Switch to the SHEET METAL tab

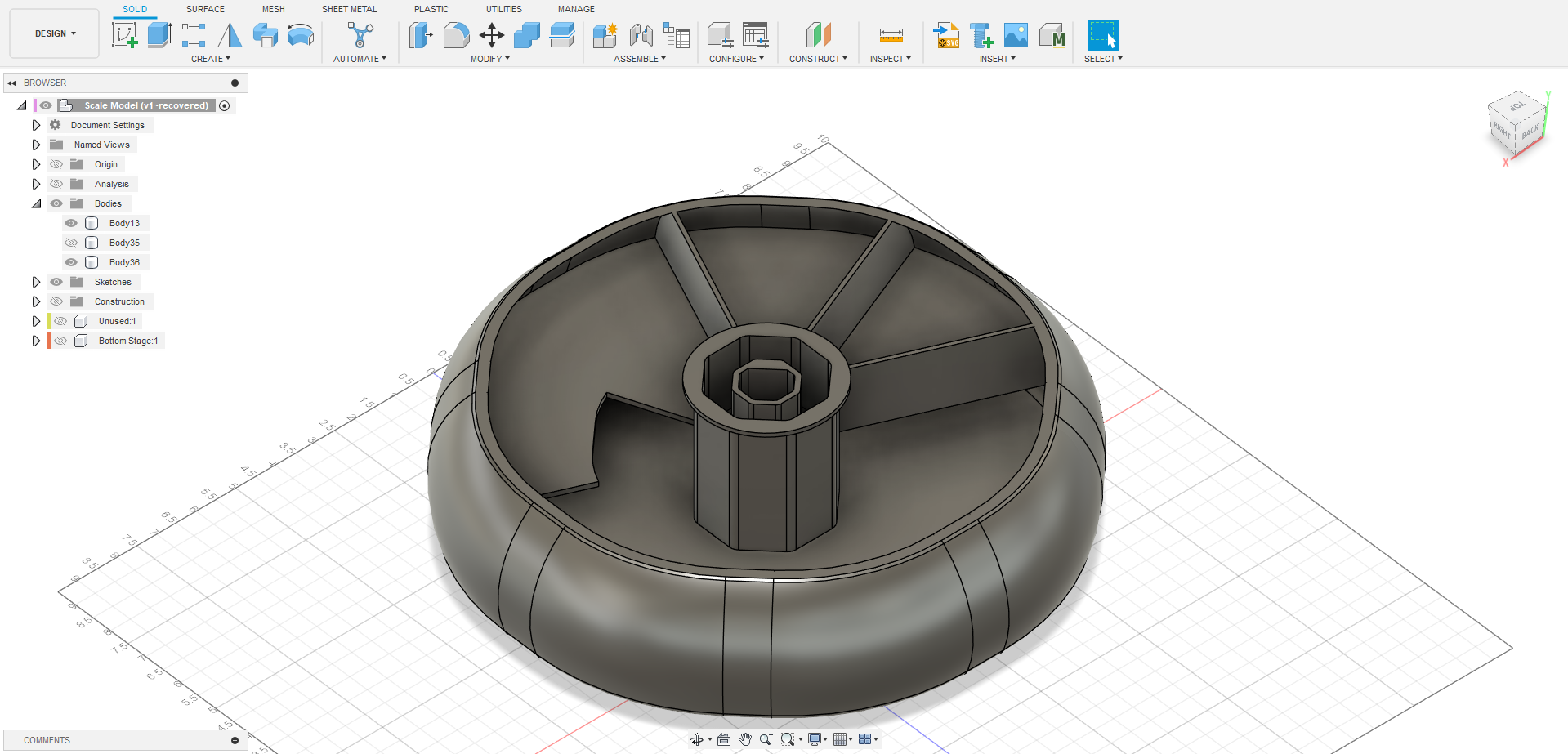coord(350,9)
